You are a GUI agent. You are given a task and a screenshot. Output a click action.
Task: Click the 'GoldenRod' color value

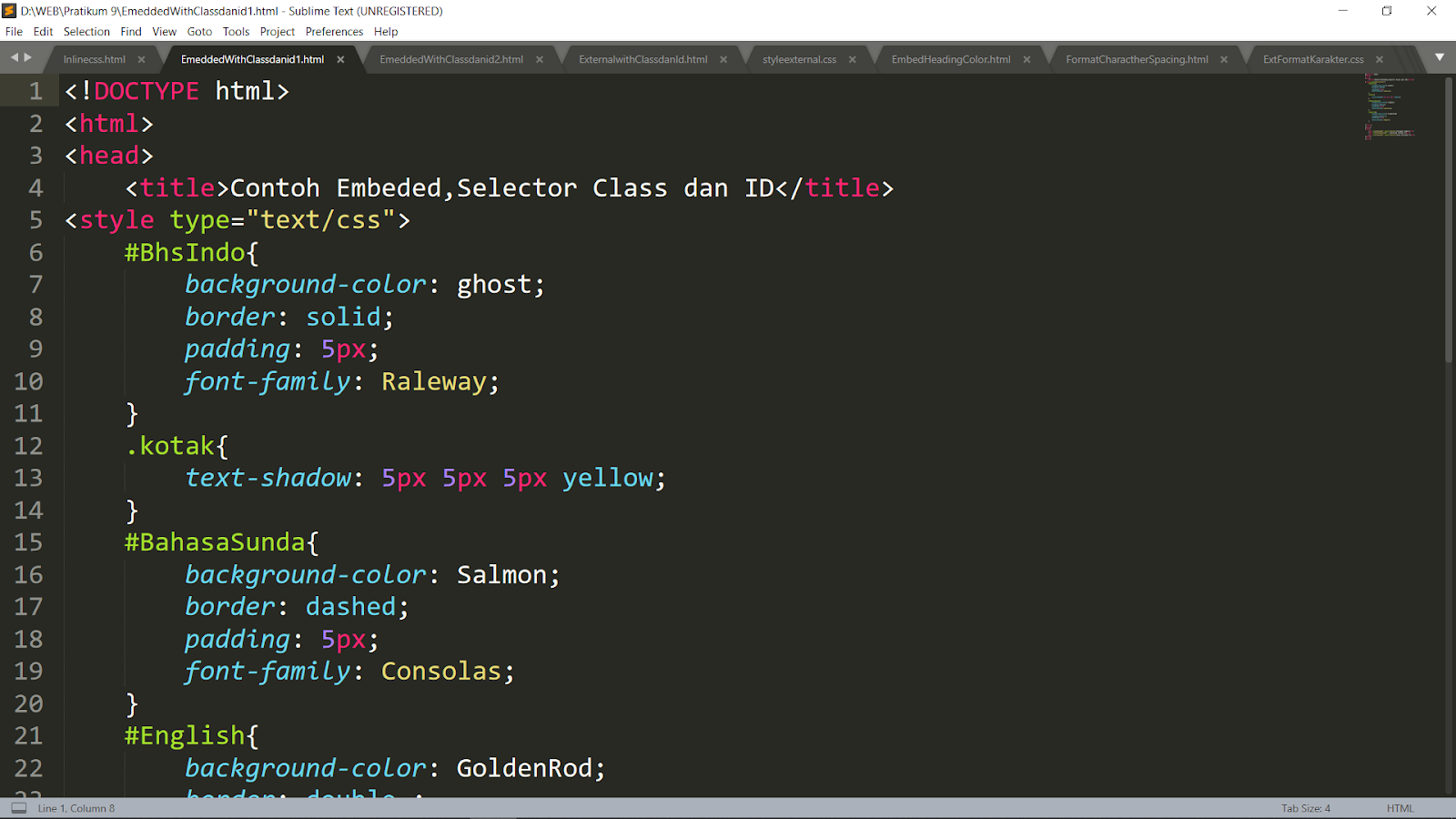524,768
